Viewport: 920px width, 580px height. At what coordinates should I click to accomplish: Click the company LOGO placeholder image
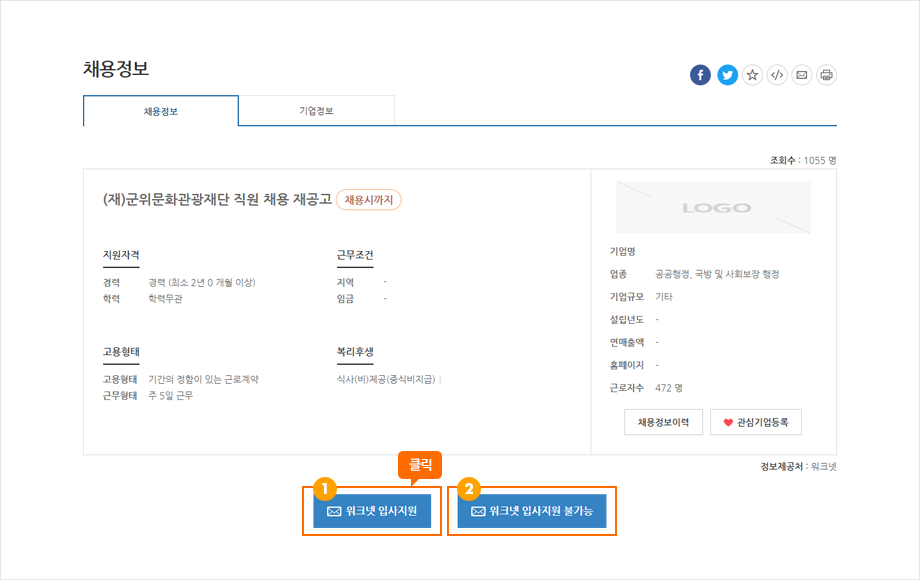[713, 208]
